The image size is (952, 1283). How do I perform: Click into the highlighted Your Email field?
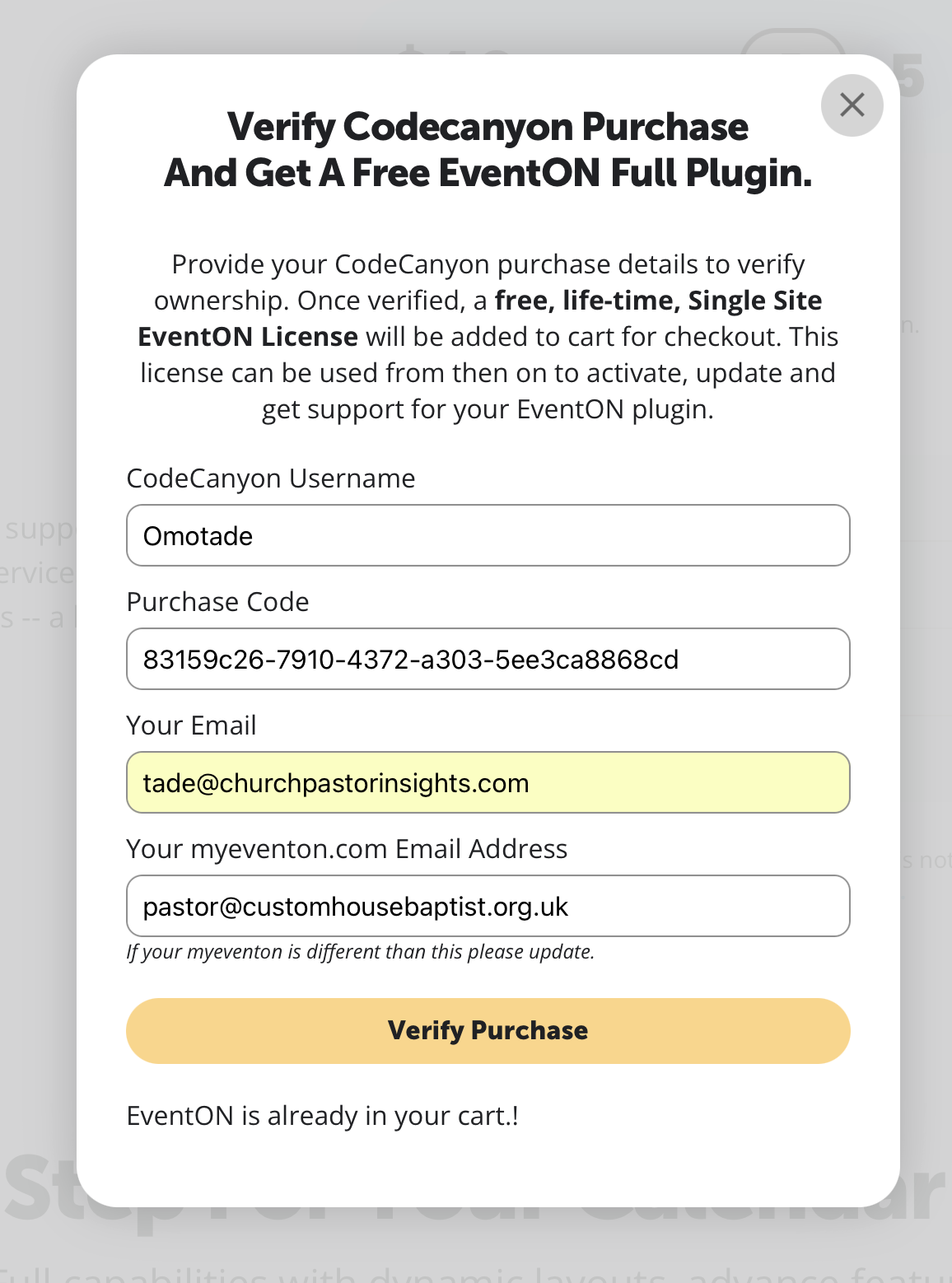[x=488, y=782]
